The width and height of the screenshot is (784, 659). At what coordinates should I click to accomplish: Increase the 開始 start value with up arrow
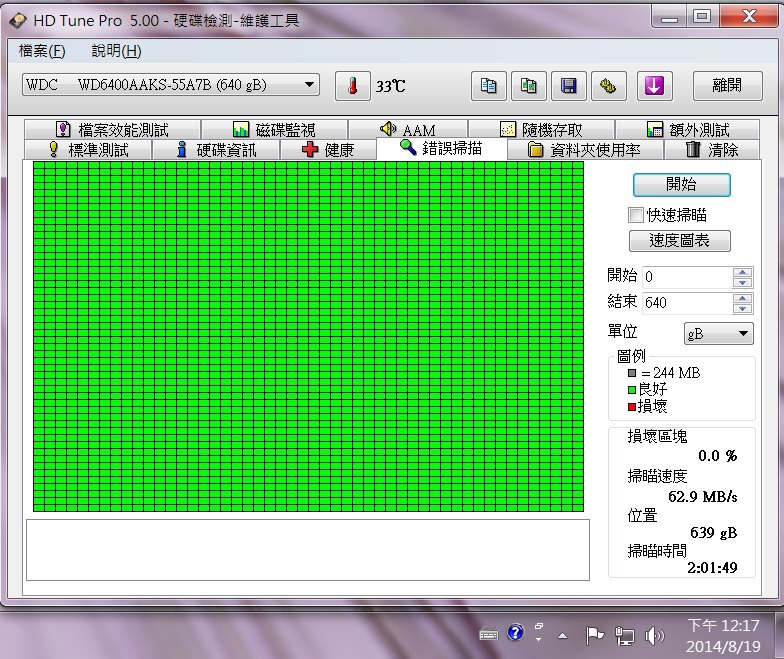[742, 271]
